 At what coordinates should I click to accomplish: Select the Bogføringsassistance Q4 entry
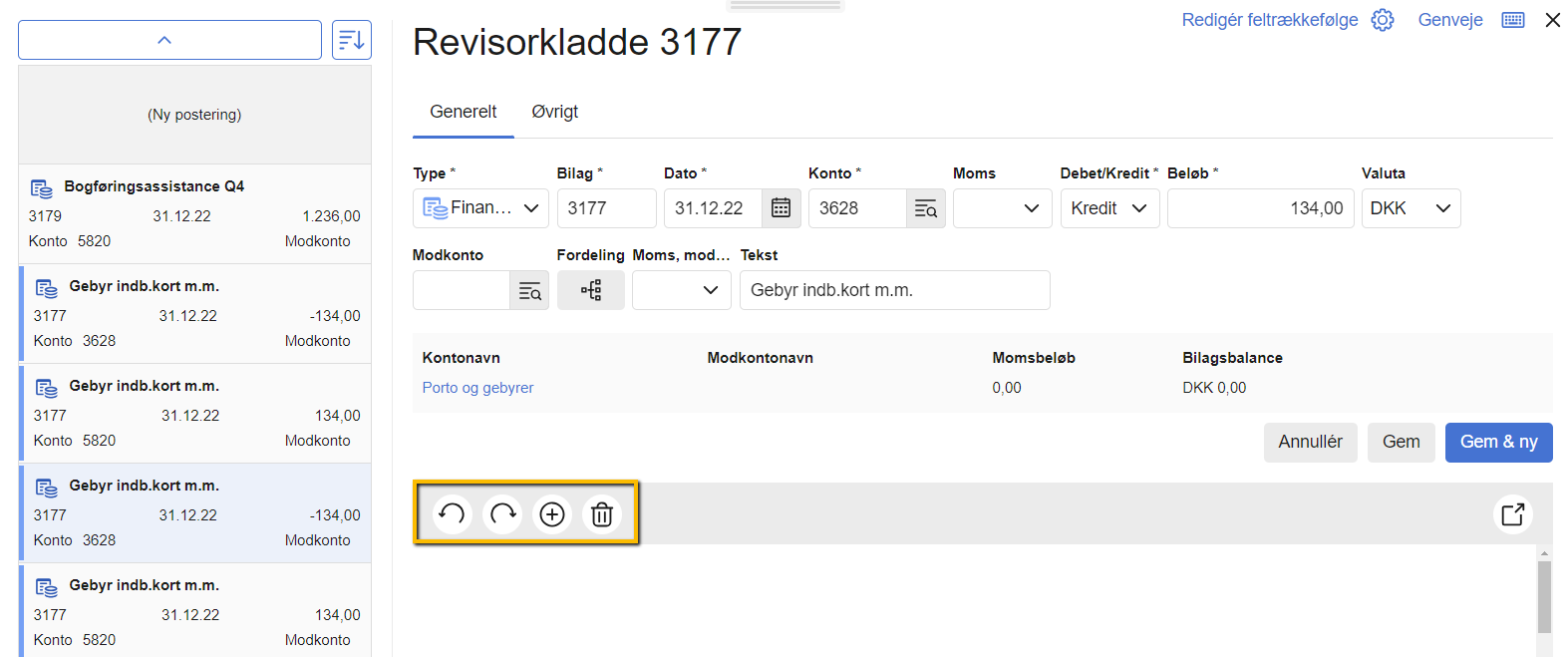click(194, 213)
